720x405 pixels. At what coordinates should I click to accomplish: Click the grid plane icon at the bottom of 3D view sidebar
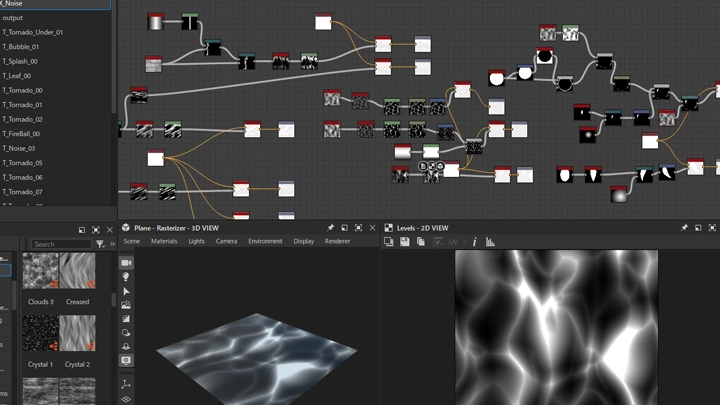pos(126,399)
